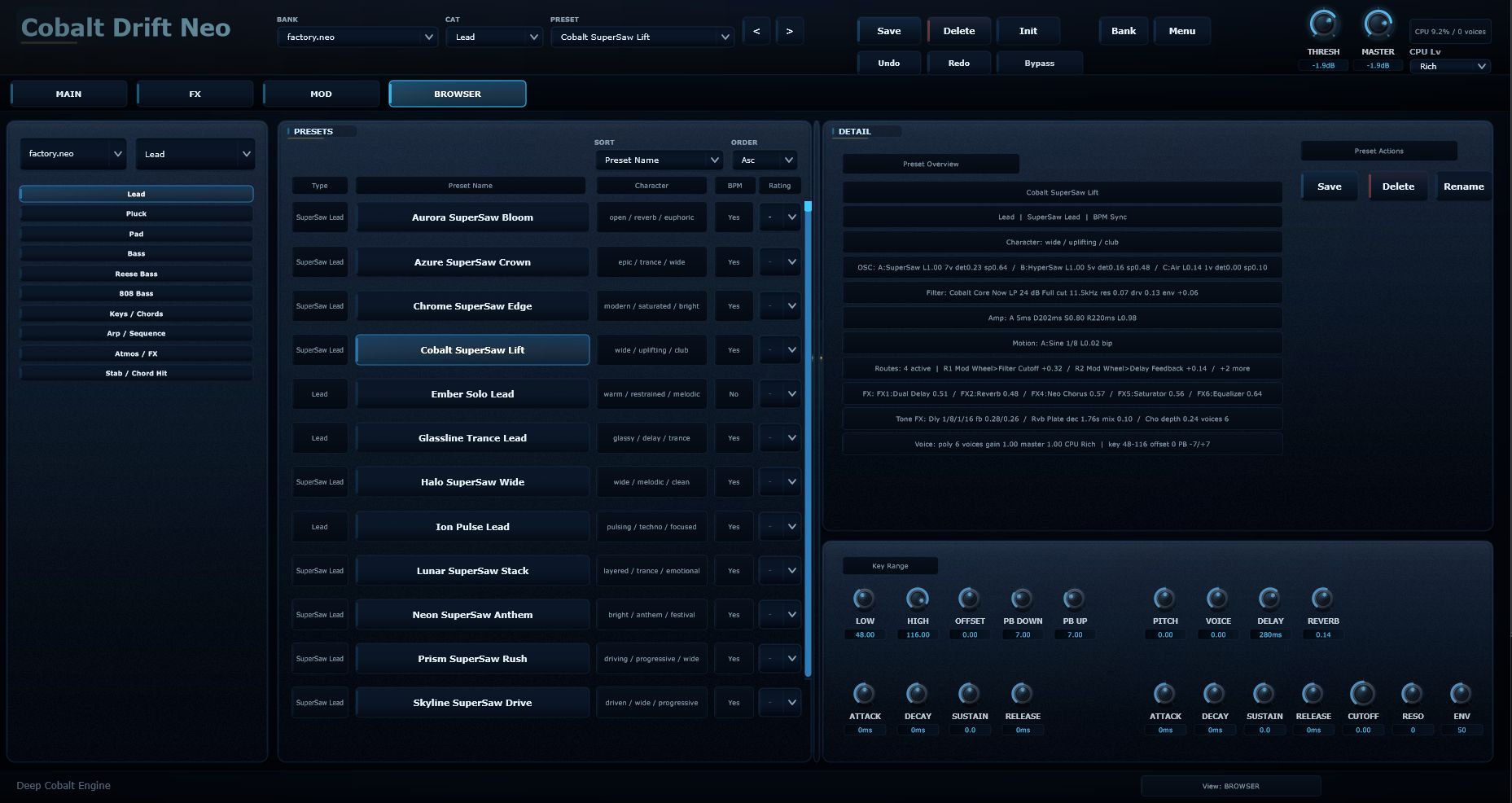
Task: Turn the DELAY knob
Action: (x=1270, y=599)
